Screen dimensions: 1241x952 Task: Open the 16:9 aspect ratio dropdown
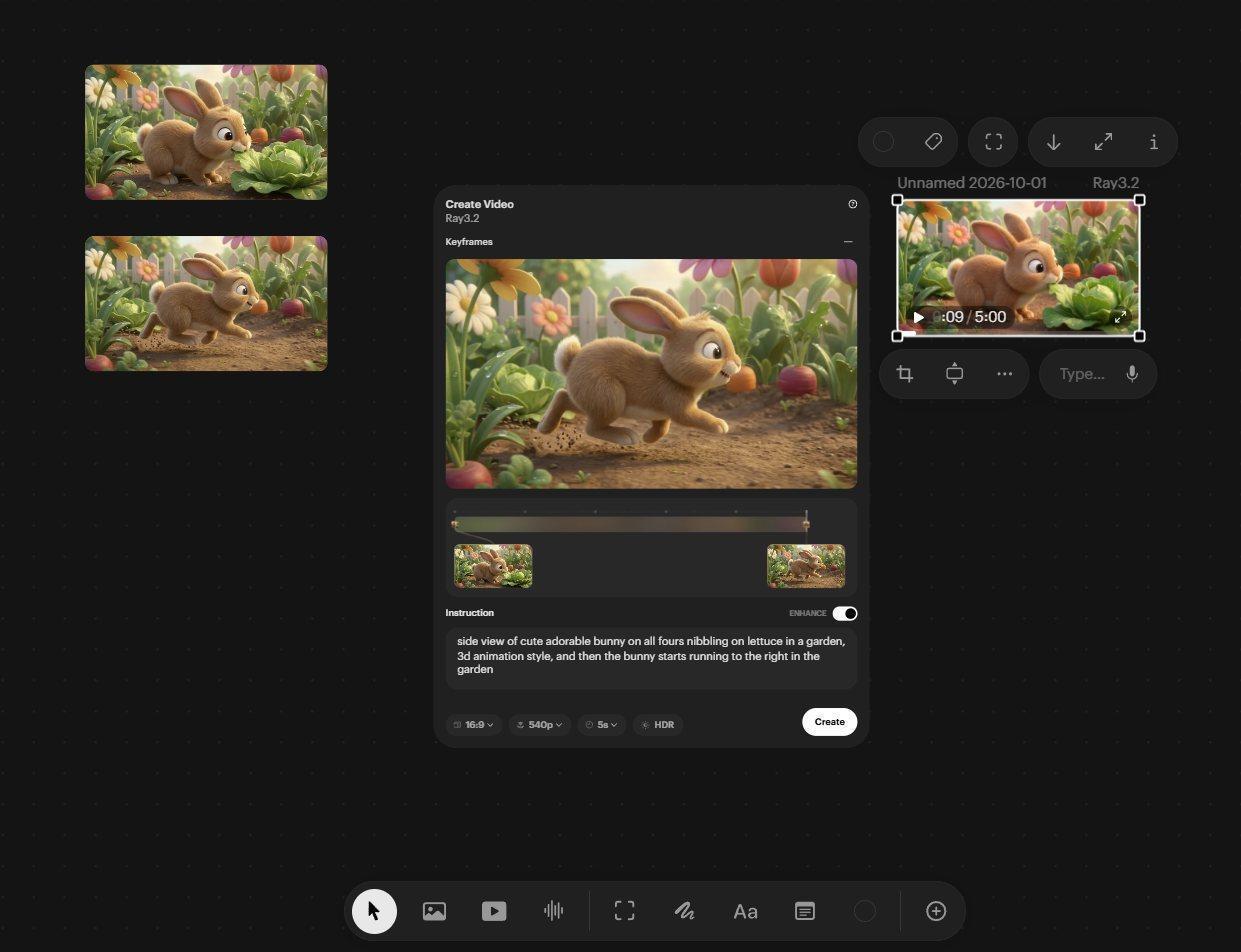point(474,725)
